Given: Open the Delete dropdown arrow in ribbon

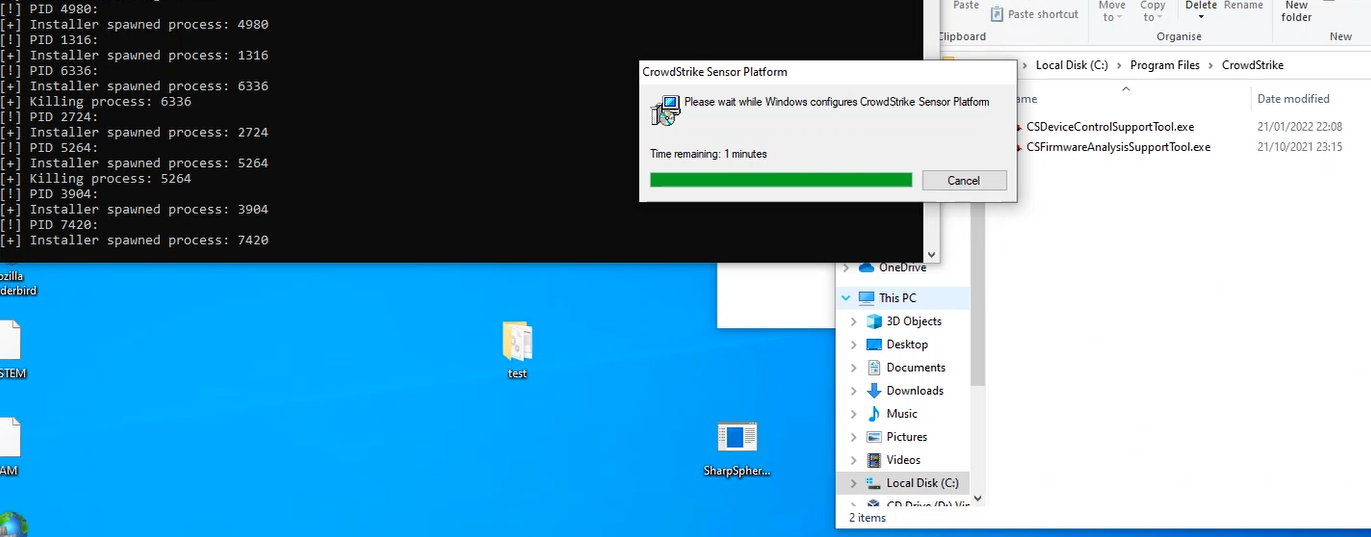Looking at the screenshot, I should pos(1201,17).
